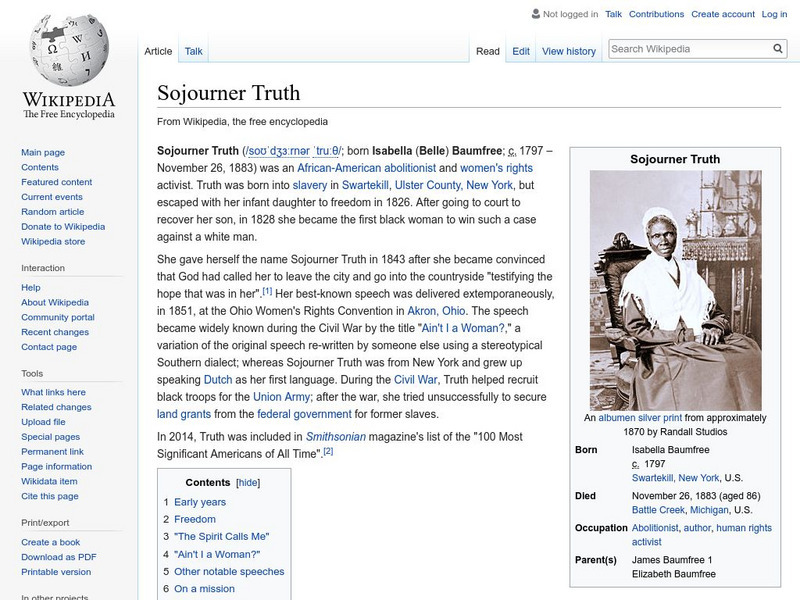Open the Edit tab
The height and width of the screenshot is (600, 800).
[521, 51]
